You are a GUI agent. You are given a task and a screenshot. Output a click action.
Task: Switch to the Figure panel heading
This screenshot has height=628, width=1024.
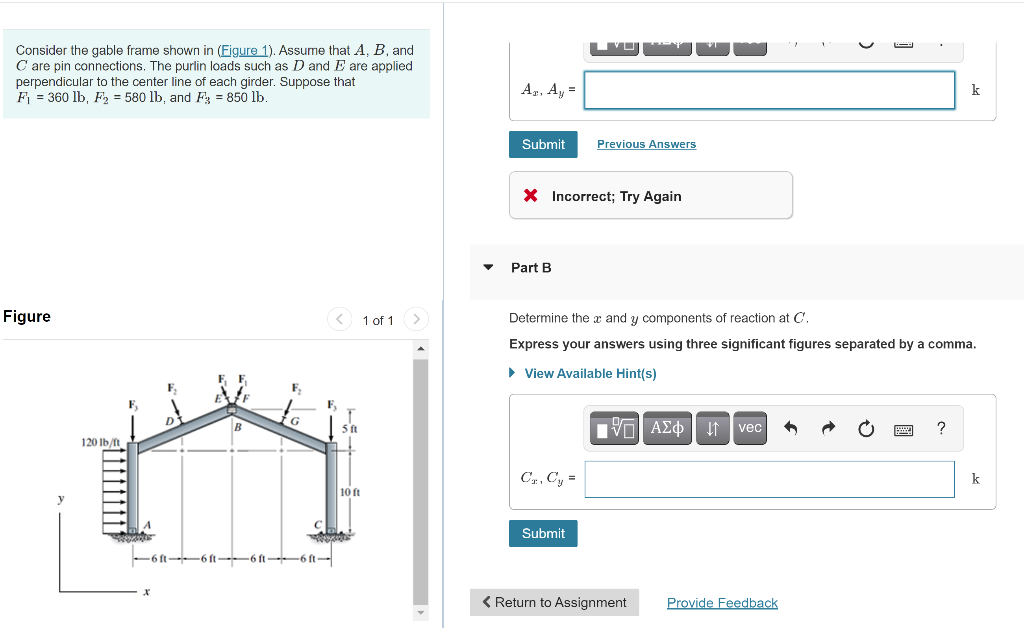pyautogui.click(x=27, y=316)
